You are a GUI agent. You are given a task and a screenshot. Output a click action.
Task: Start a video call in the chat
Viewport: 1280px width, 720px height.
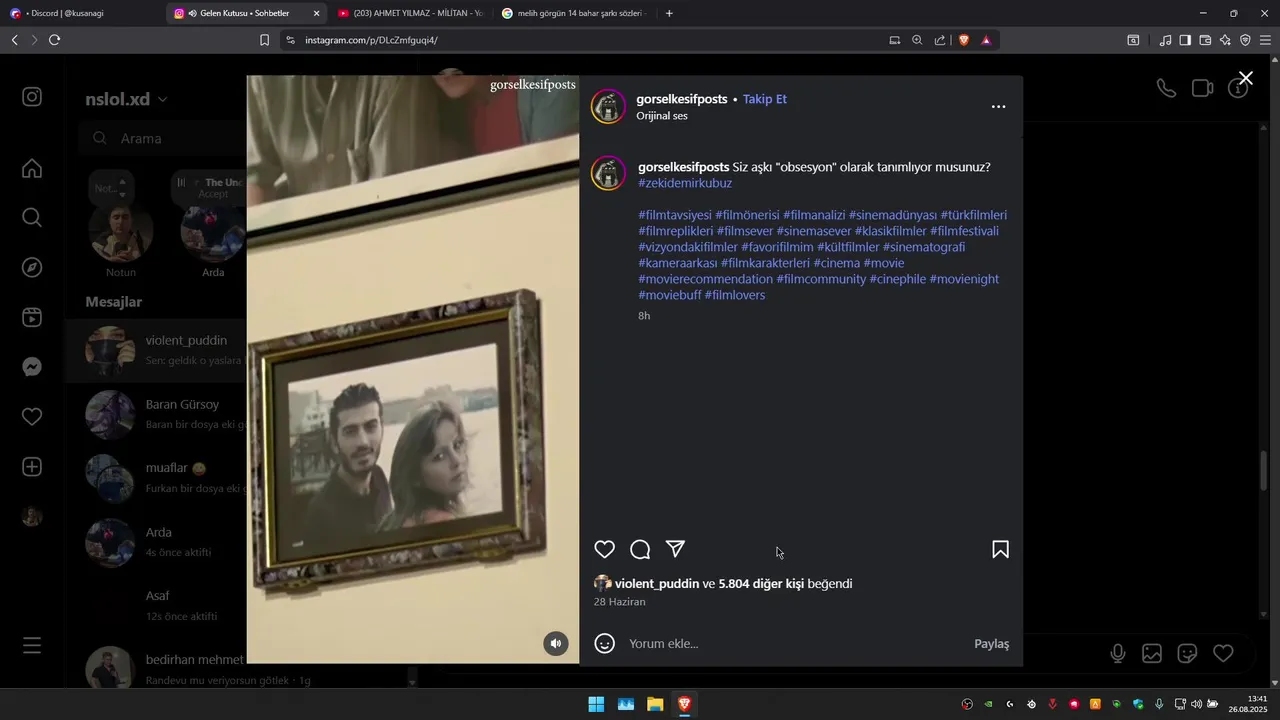click(1202, 88)
